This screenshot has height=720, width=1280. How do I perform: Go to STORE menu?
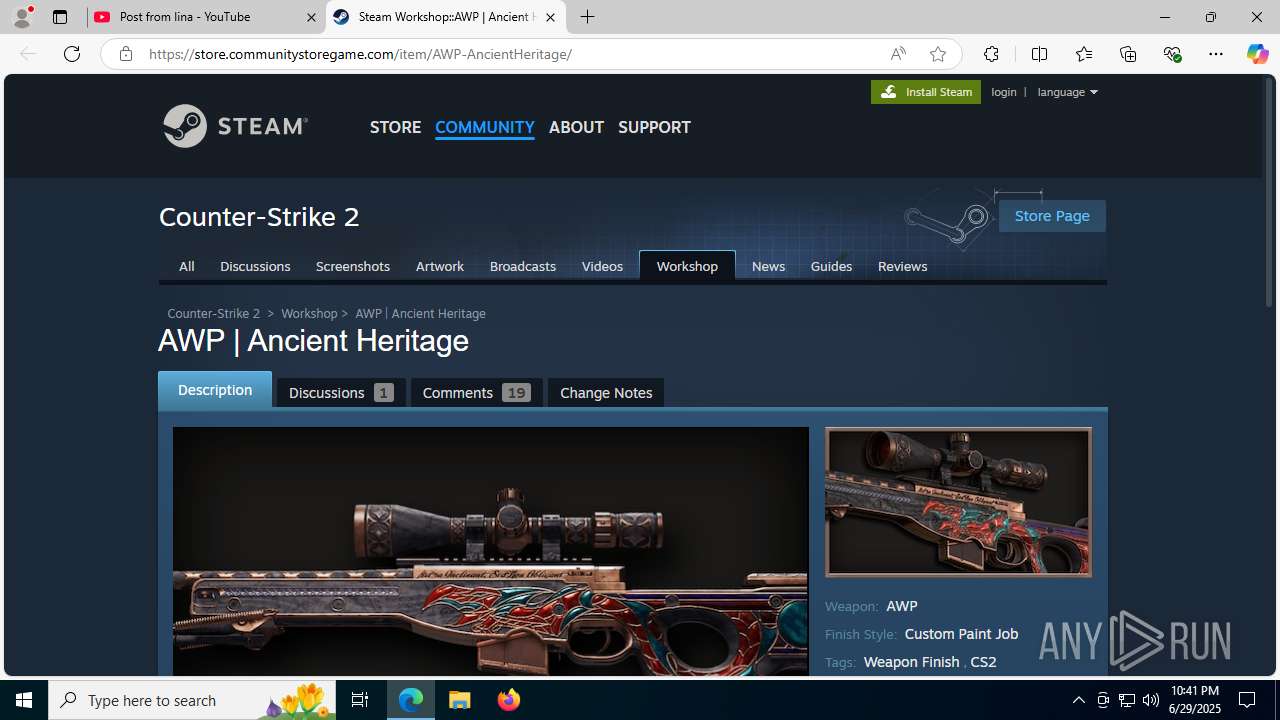click(x=395, y=127)
